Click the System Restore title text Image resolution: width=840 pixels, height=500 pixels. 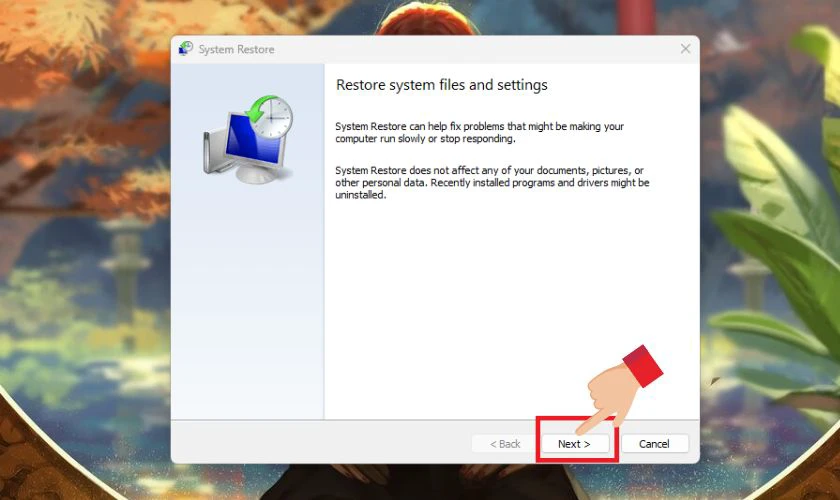coord(236,49)
